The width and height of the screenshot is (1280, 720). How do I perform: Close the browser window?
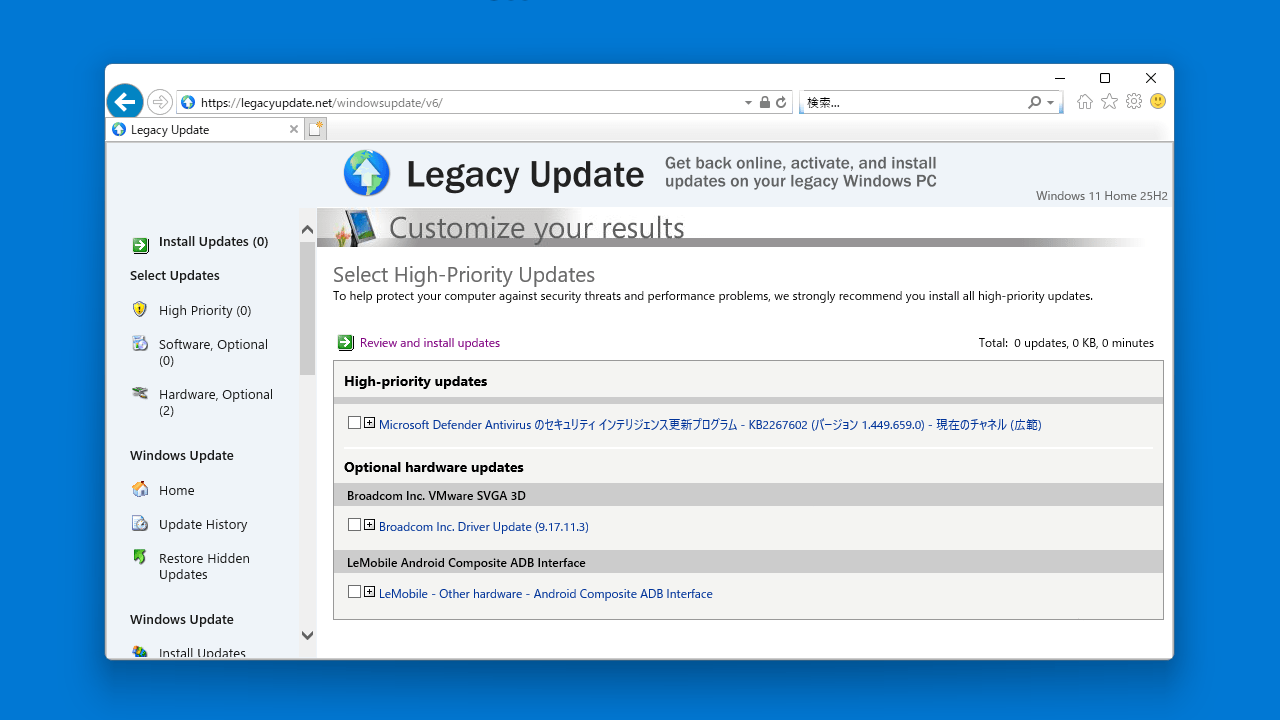click(x=1151, y=78)
